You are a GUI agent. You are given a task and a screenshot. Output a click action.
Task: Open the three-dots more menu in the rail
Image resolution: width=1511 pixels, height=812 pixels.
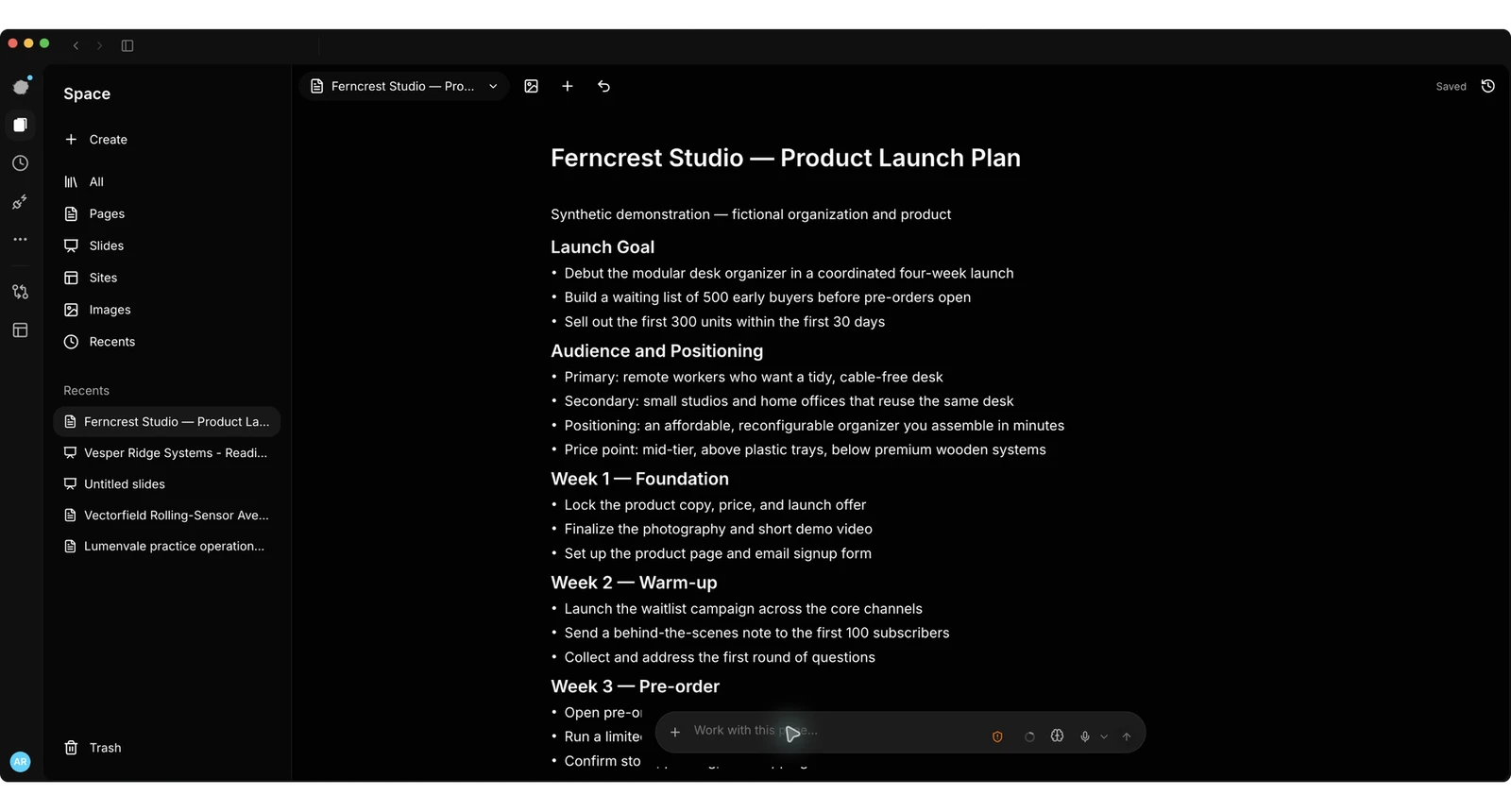pos(20,240)
